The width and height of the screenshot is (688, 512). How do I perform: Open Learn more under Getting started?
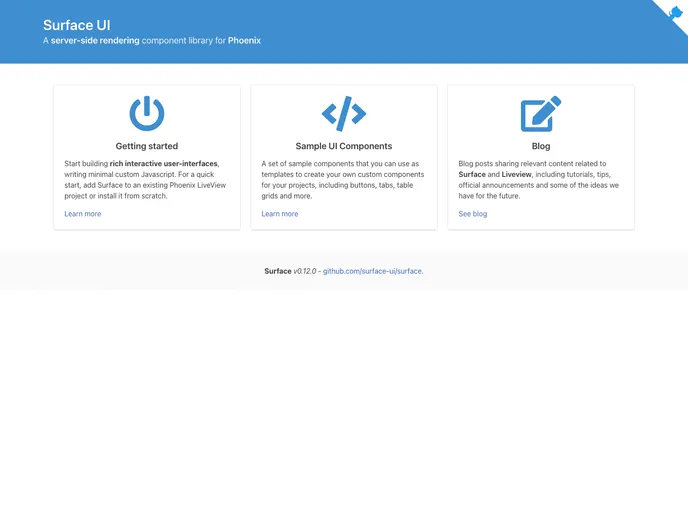tap(82, 214)
